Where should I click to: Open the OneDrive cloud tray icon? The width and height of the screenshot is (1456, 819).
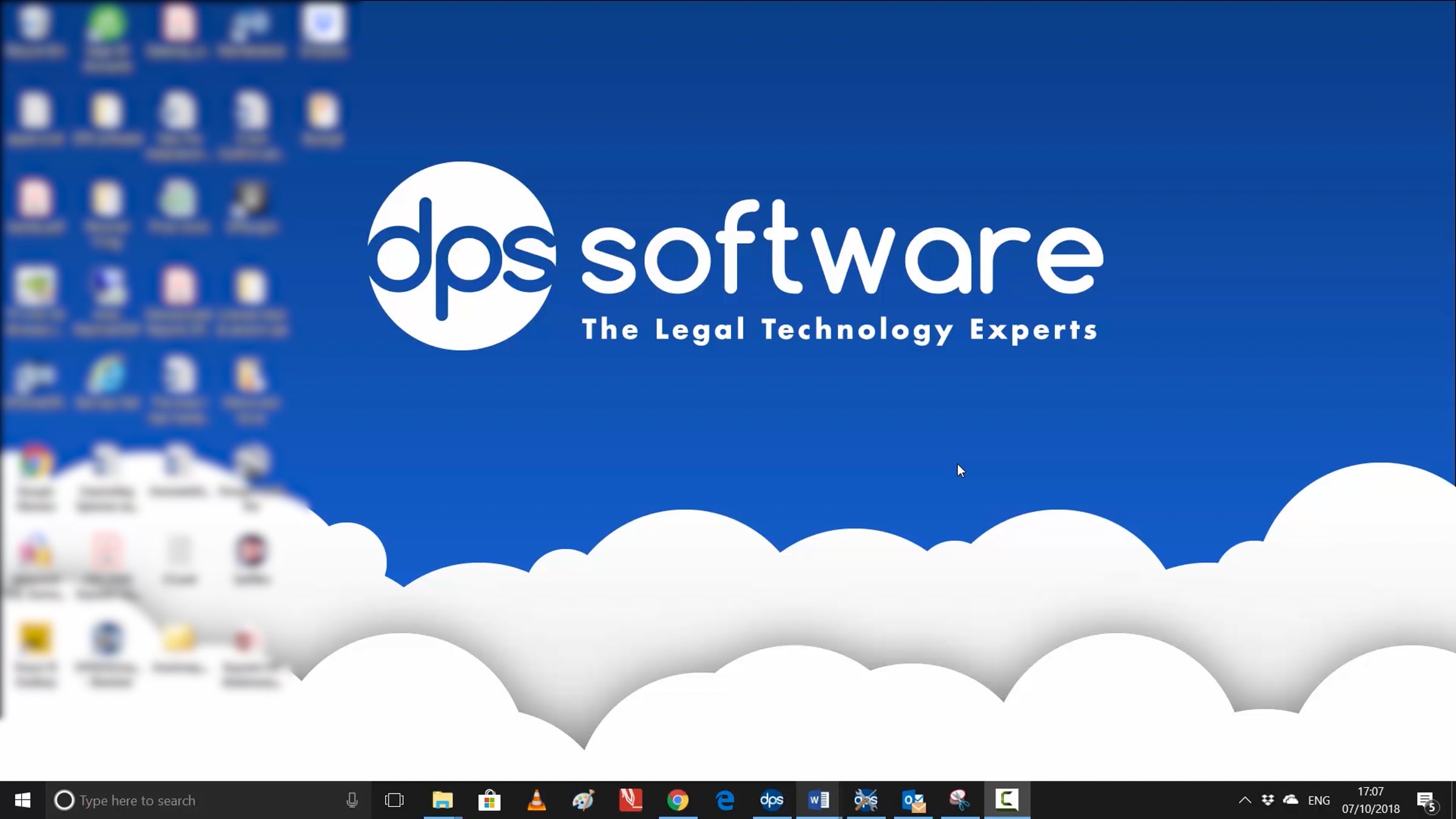tap(1291, 800)
